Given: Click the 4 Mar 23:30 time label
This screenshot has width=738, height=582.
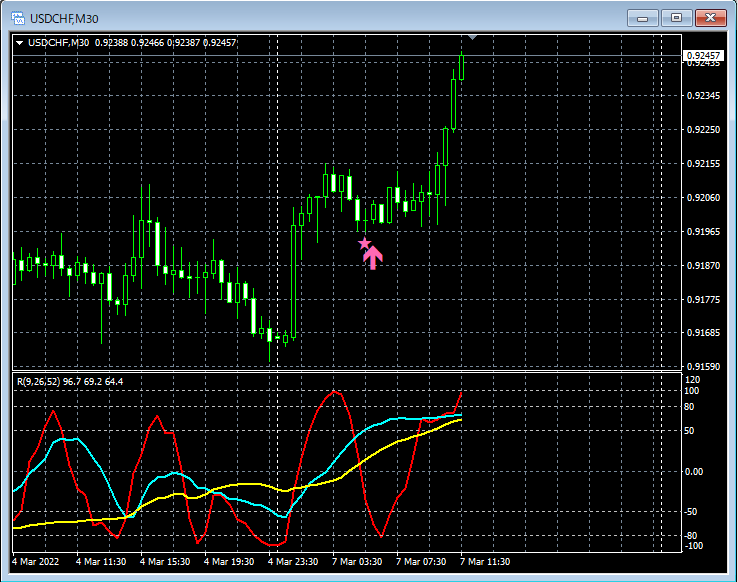Looking at the screenshot, I should (x=293, y=562).
